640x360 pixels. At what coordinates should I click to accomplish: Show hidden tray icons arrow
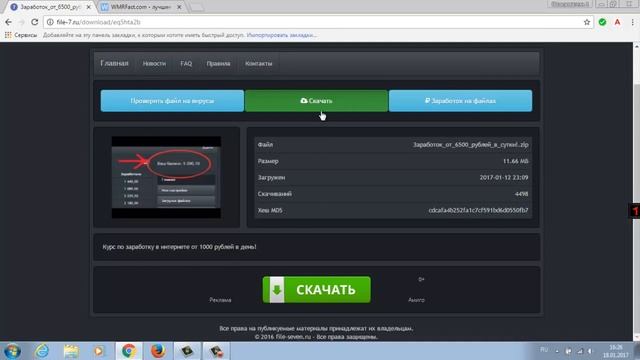pyautogui.click(x=557, y=351)
